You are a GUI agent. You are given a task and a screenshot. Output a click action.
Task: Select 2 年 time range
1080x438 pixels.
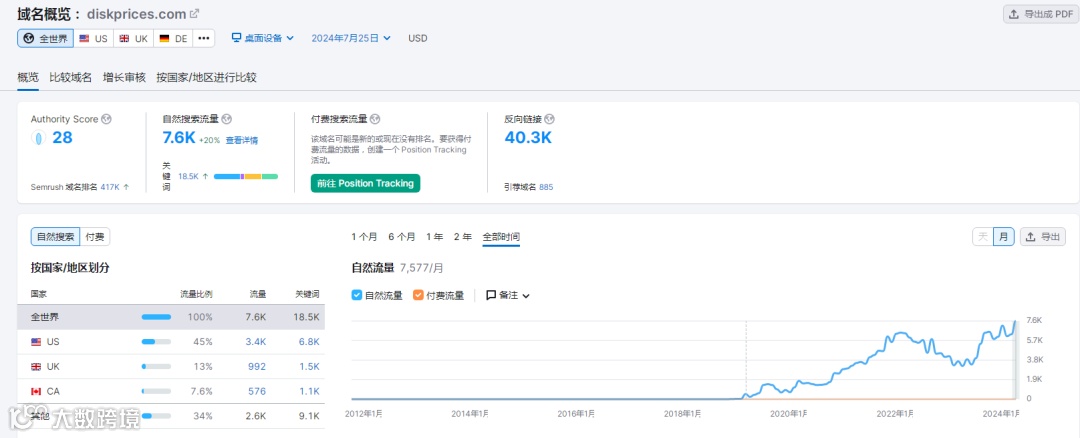pos(463,237)
